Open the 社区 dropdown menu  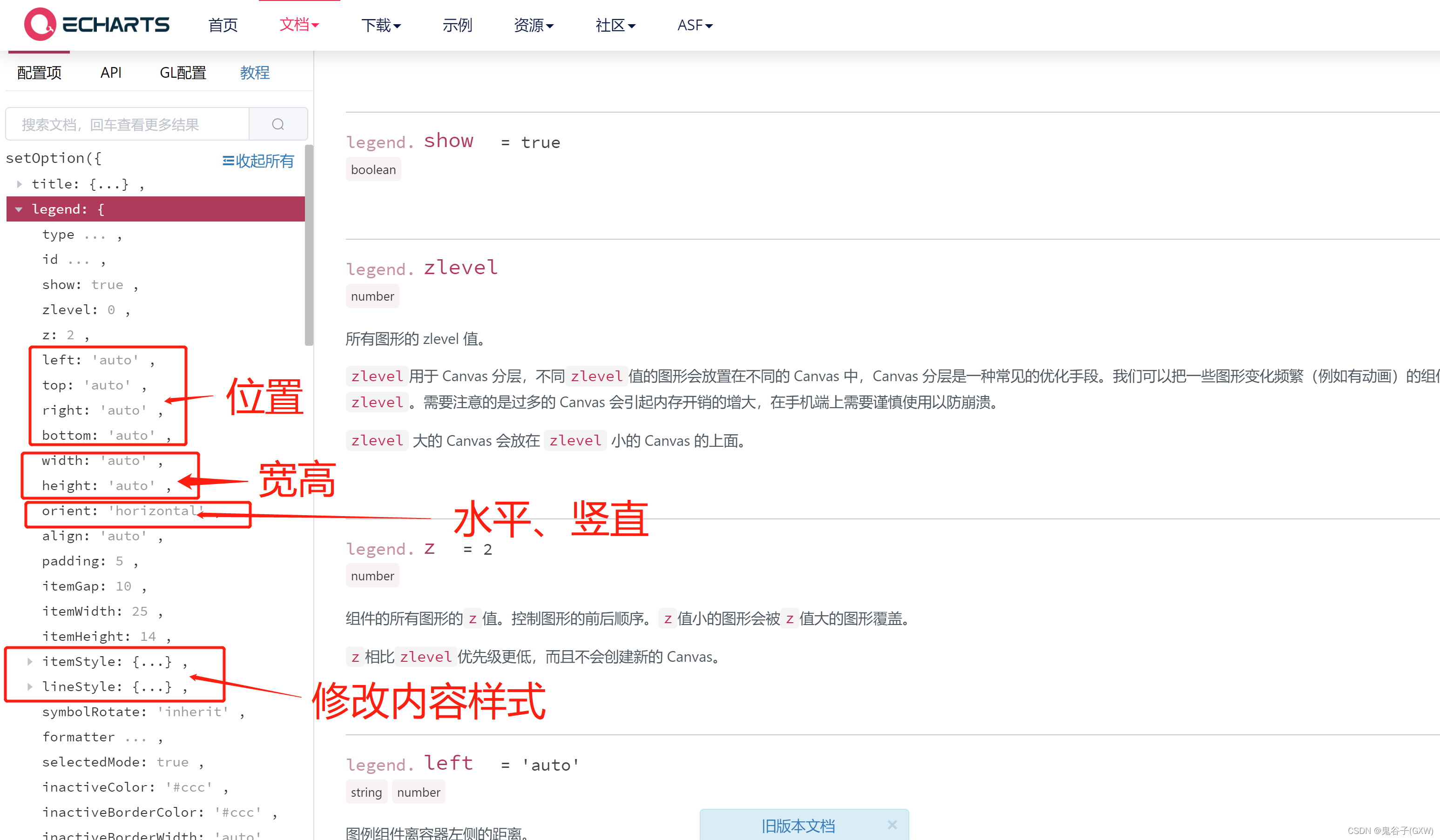[615, 25]
